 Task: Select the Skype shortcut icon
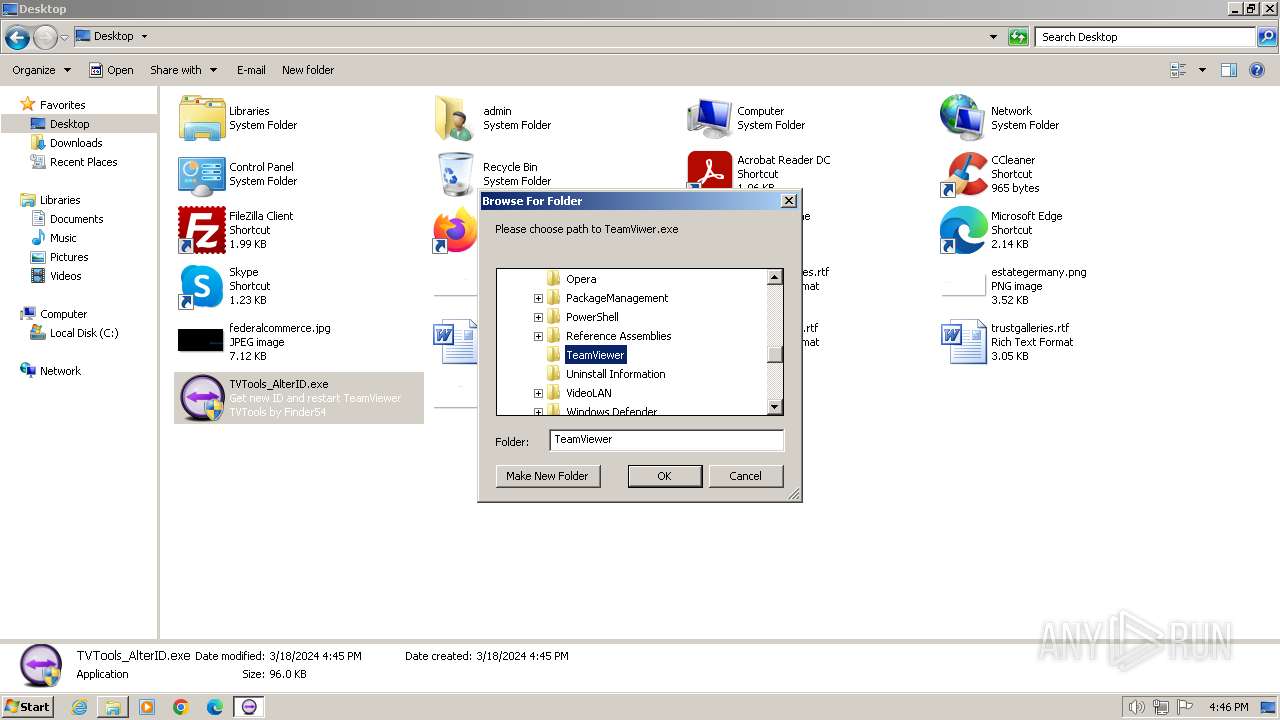click(202, 286)
